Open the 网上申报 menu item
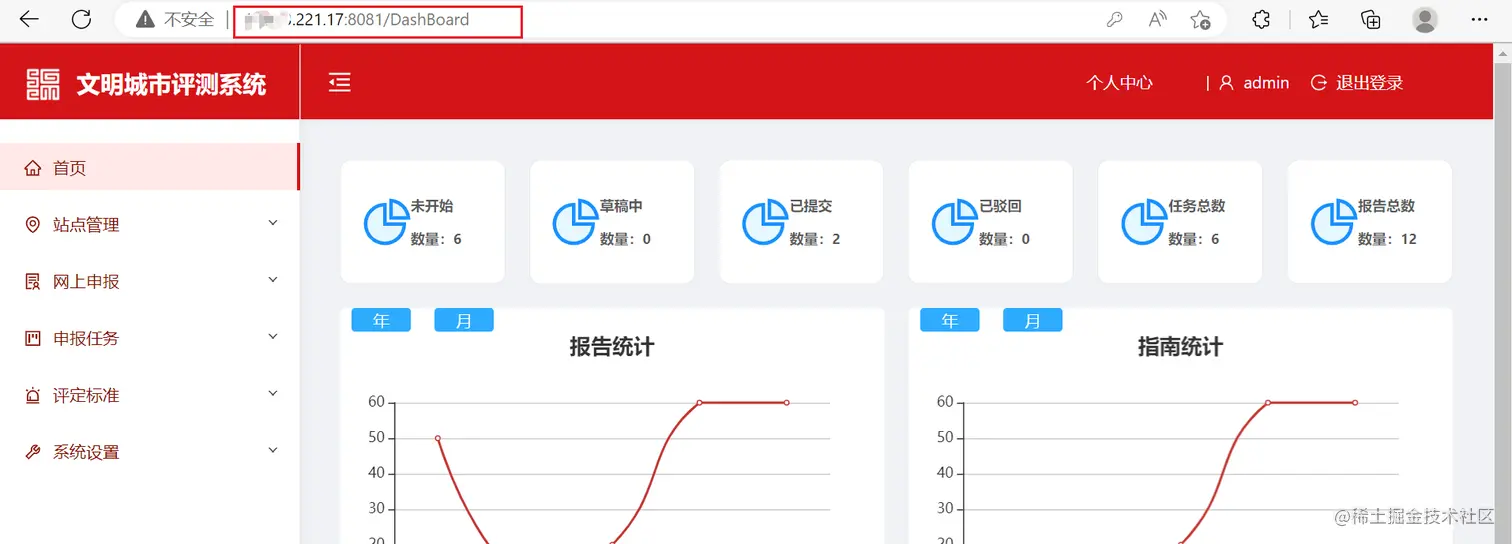 149,282
